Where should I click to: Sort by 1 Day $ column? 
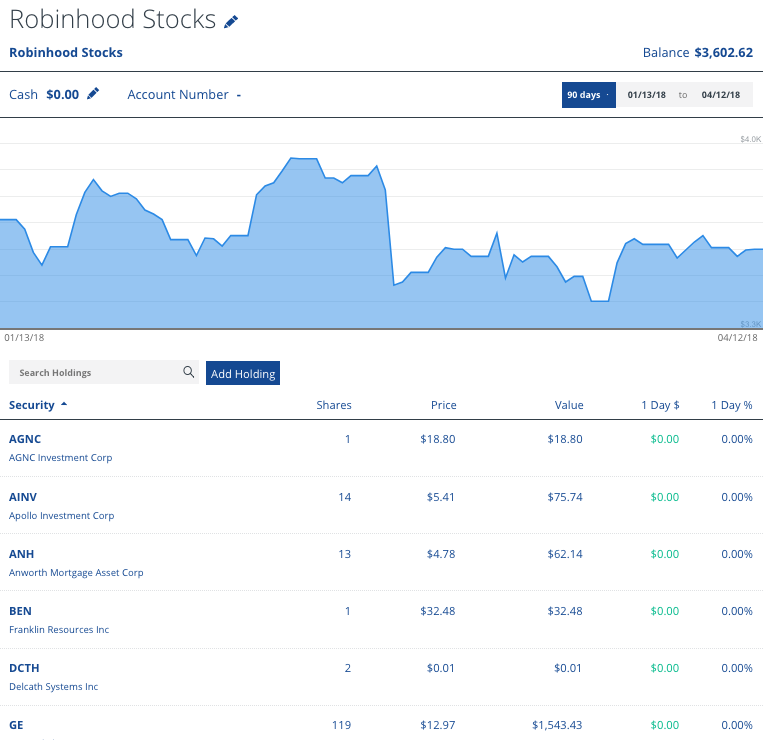(x=660, y=405)
